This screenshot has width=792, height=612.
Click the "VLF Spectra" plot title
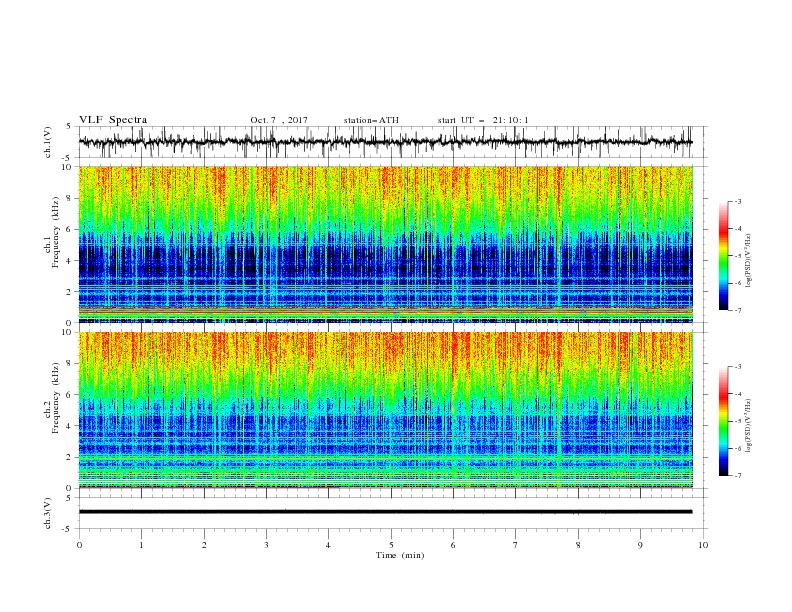pyautogui.click(x=113, y=120)
